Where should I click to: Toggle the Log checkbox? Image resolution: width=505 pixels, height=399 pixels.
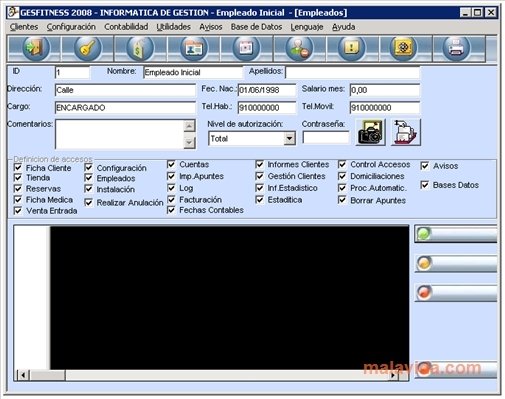point(171,188)
